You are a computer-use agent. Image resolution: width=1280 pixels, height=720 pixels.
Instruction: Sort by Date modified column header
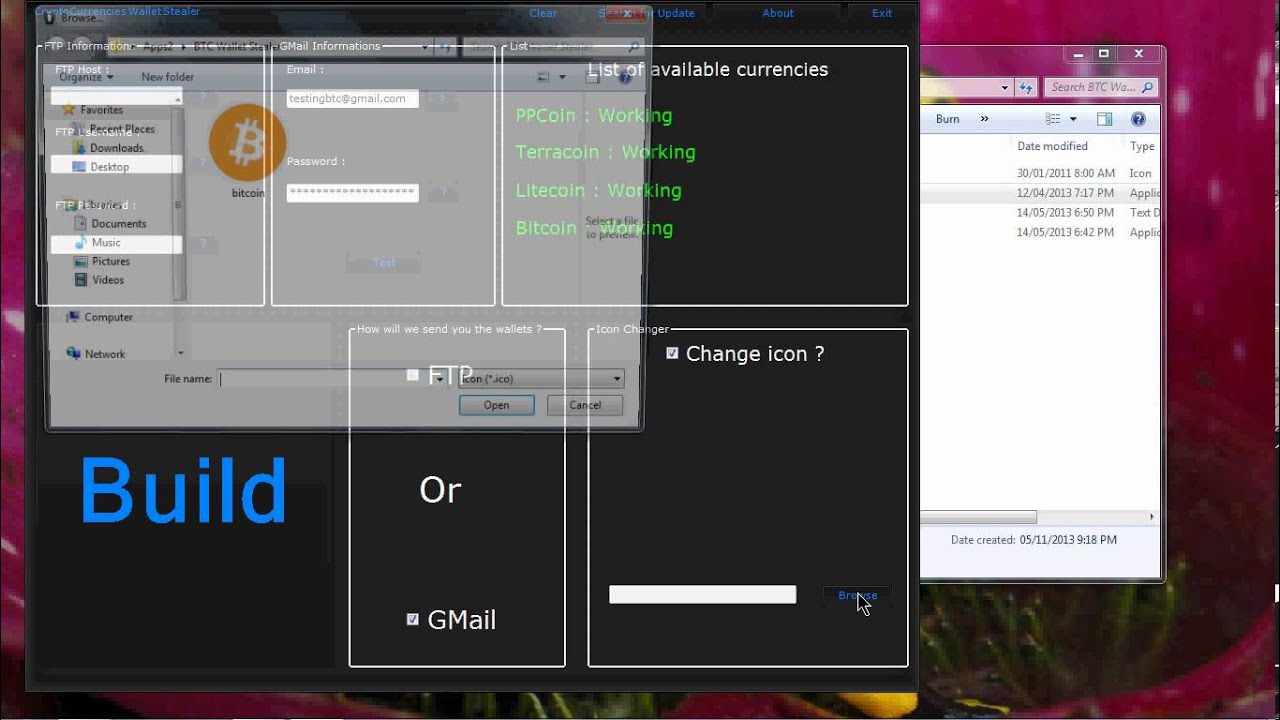coord(1052,146)
